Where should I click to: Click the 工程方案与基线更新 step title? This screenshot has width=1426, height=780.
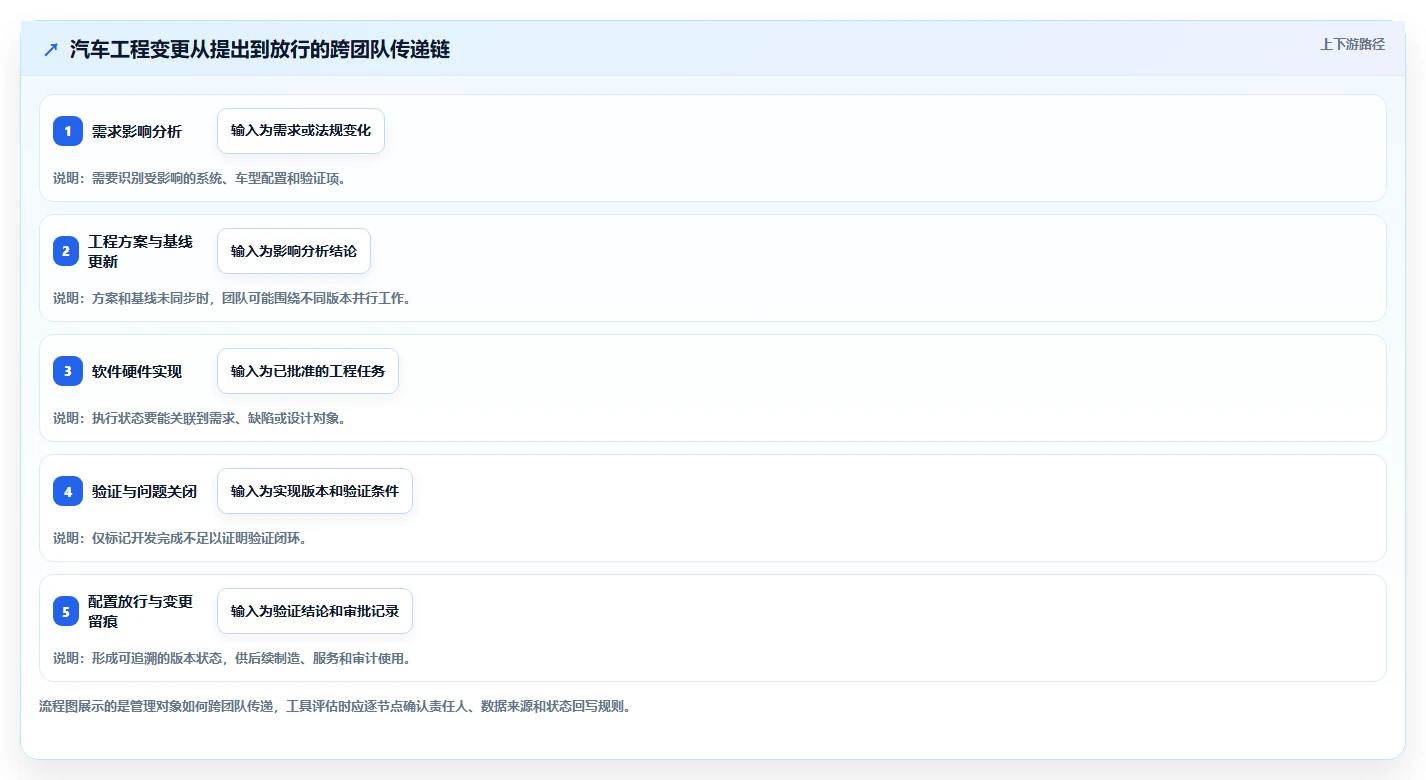tap(141, 251)
